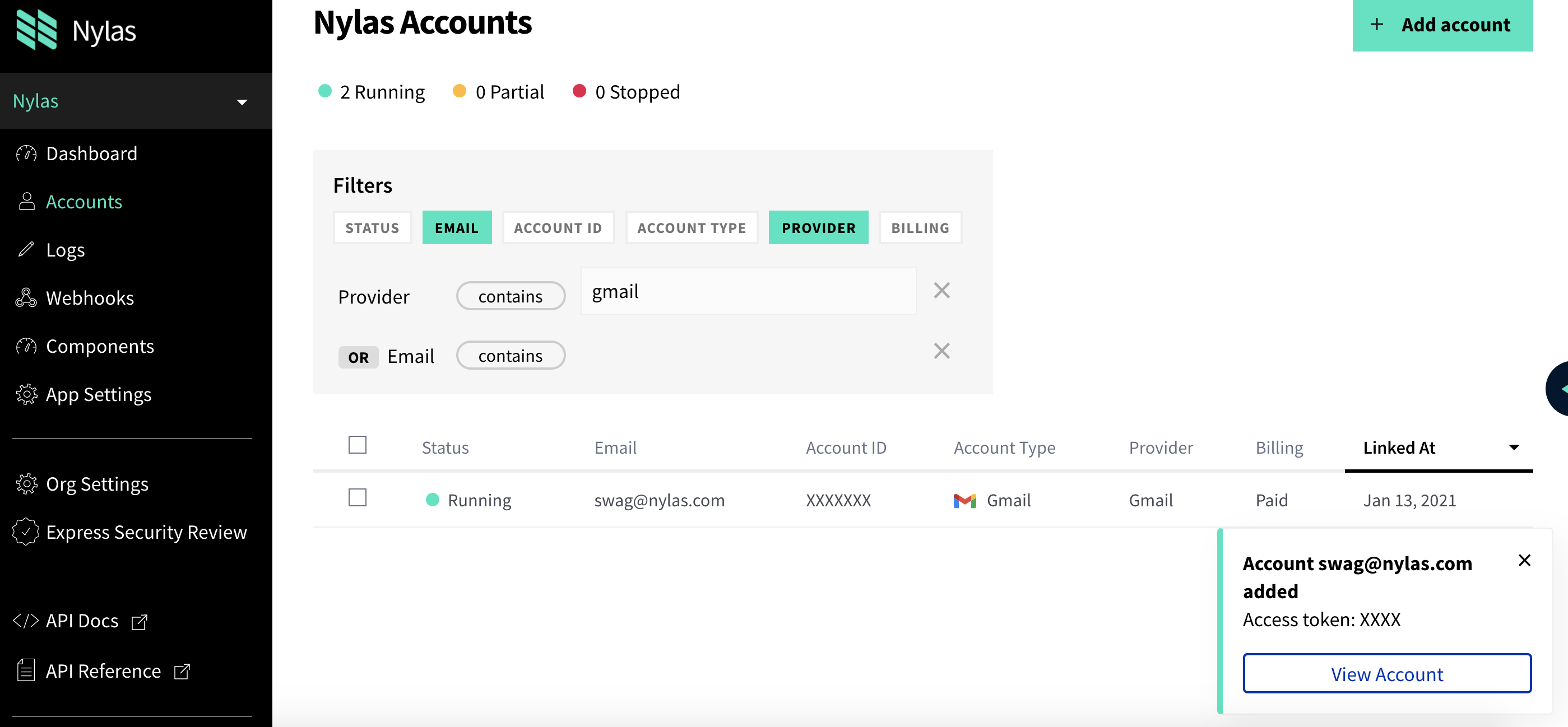
Task: Click the Nylas logo icon
Action: coord(36,30)
